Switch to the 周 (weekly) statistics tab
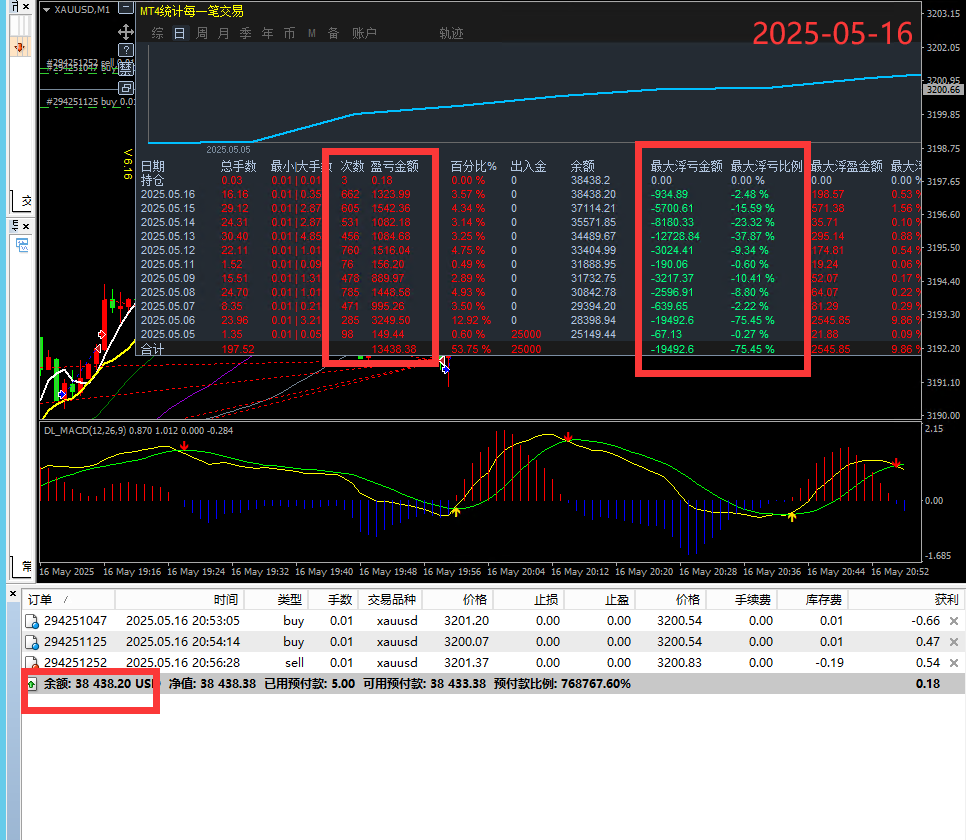This screenshot has height=840, width=966. tap(202, 33)
